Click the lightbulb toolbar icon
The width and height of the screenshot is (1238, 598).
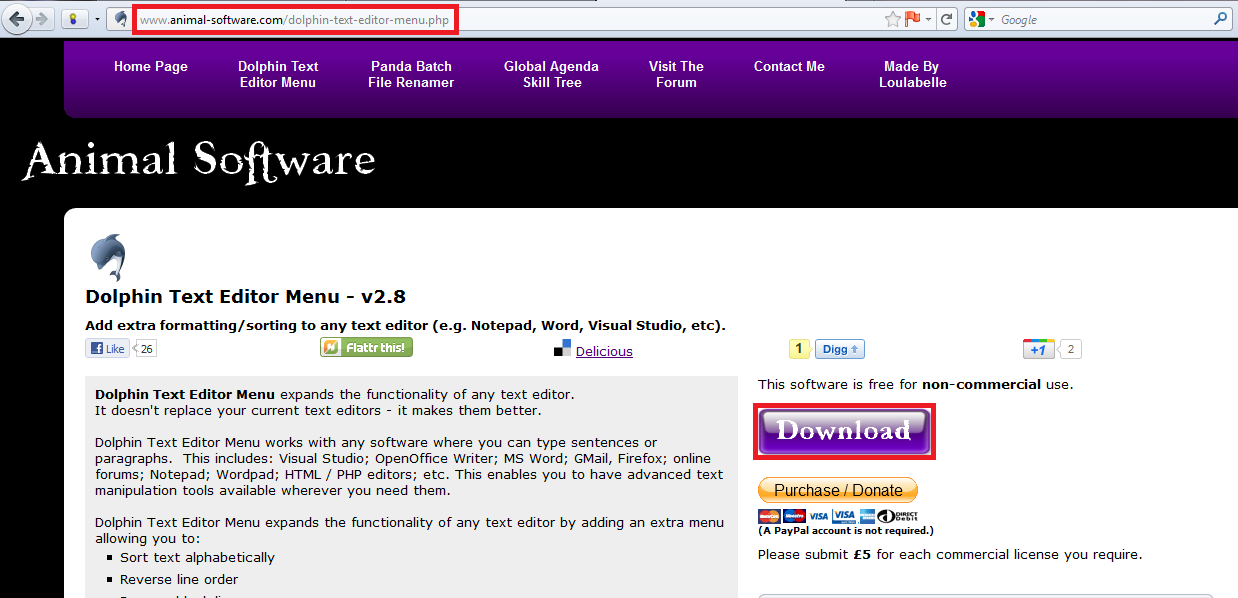click(x=74, y=19)
